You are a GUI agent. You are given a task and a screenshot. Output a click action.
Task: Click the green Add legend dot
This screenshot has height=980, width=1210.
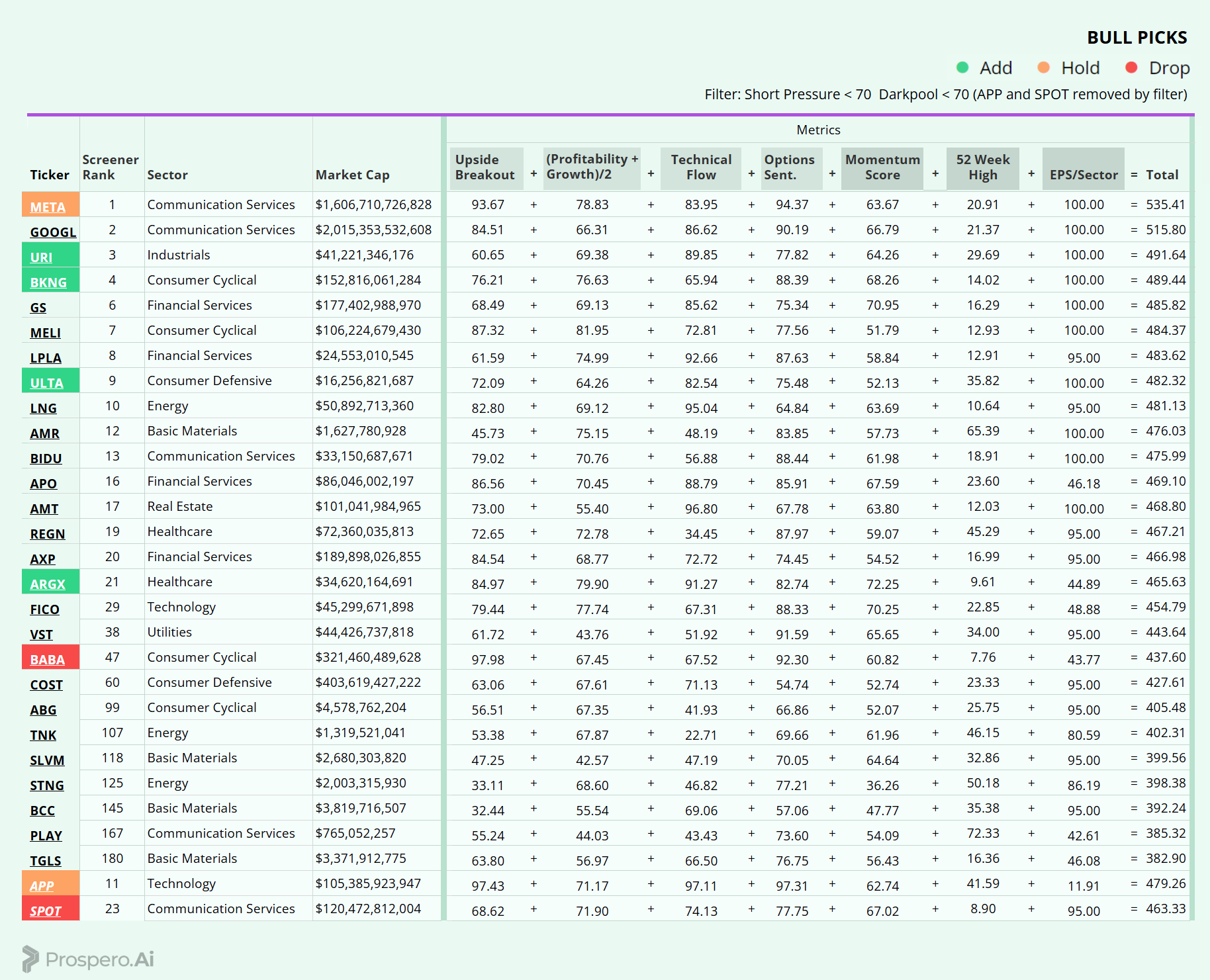coord(962,67)
